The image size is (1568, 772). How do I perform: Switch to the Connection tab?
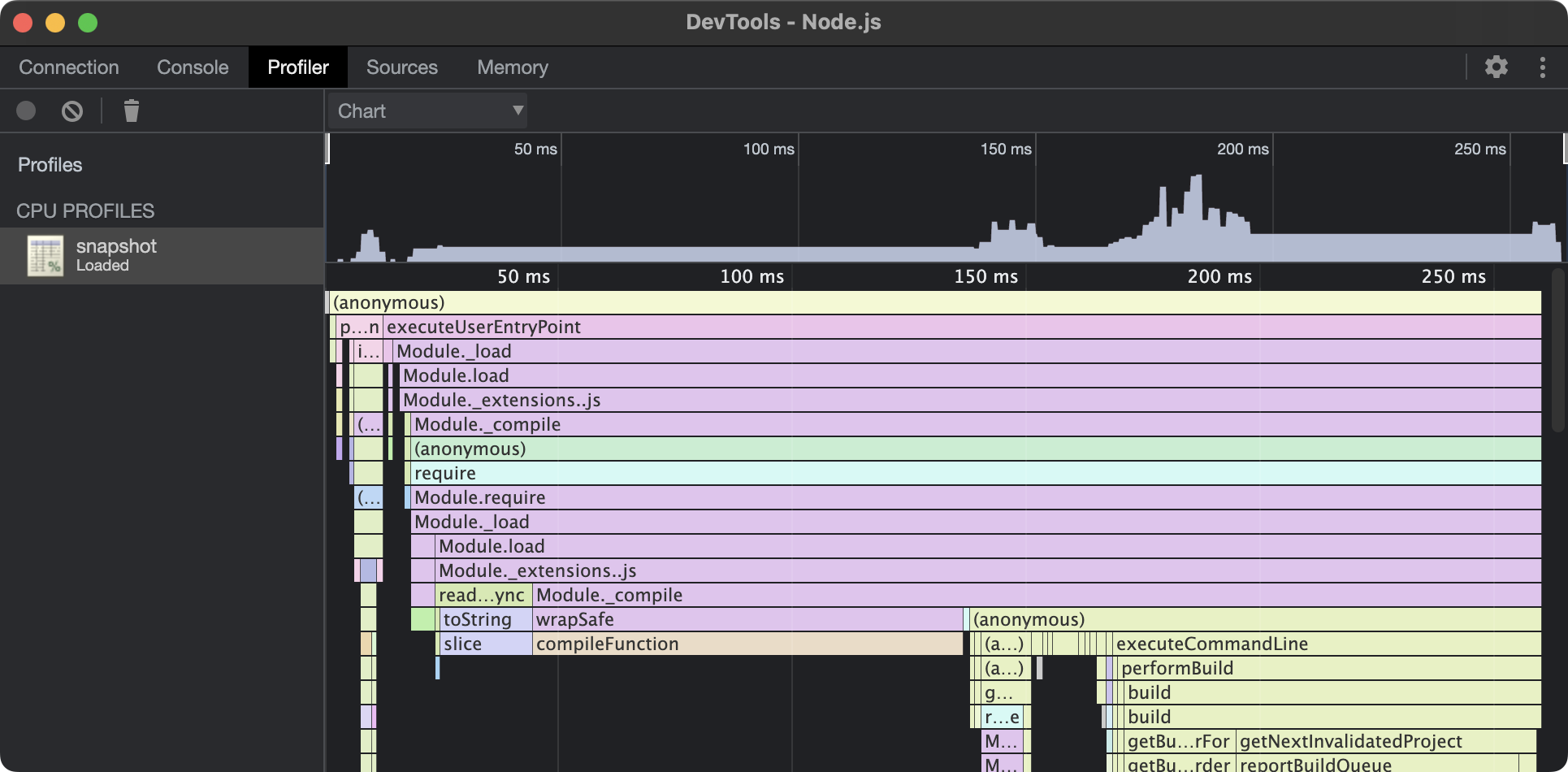pos(69,67)
